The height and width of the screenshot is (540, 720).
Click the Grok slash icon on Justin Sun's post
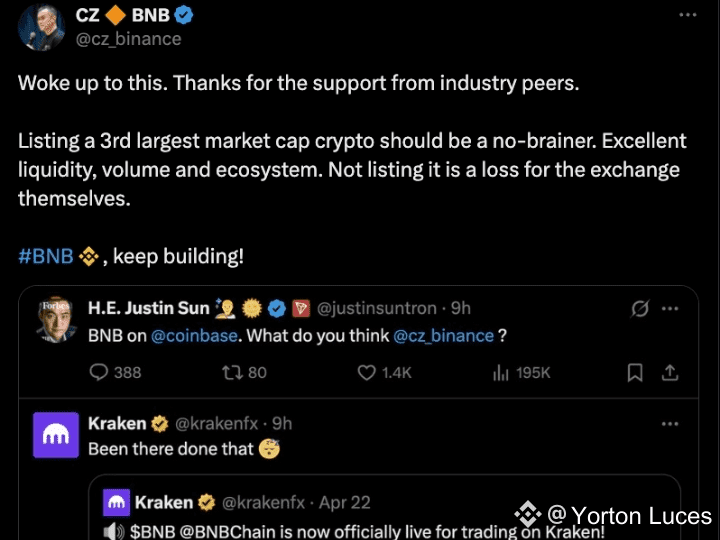(640, 308)
